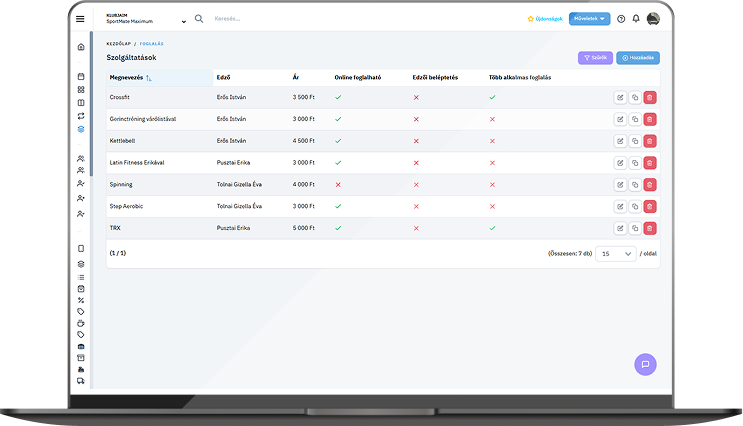Screen dimensions: 743x426
Task: Click the search magnifier icon
Action: [199, 19]
